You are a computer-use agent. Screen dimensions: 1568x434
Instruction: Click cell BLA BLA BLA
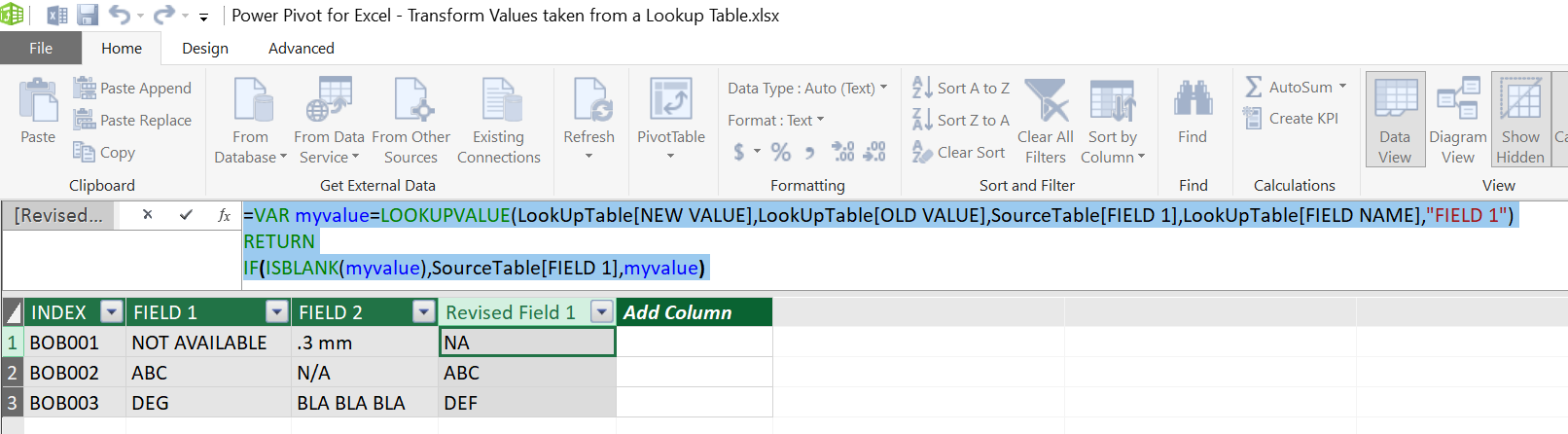(365, 402)
